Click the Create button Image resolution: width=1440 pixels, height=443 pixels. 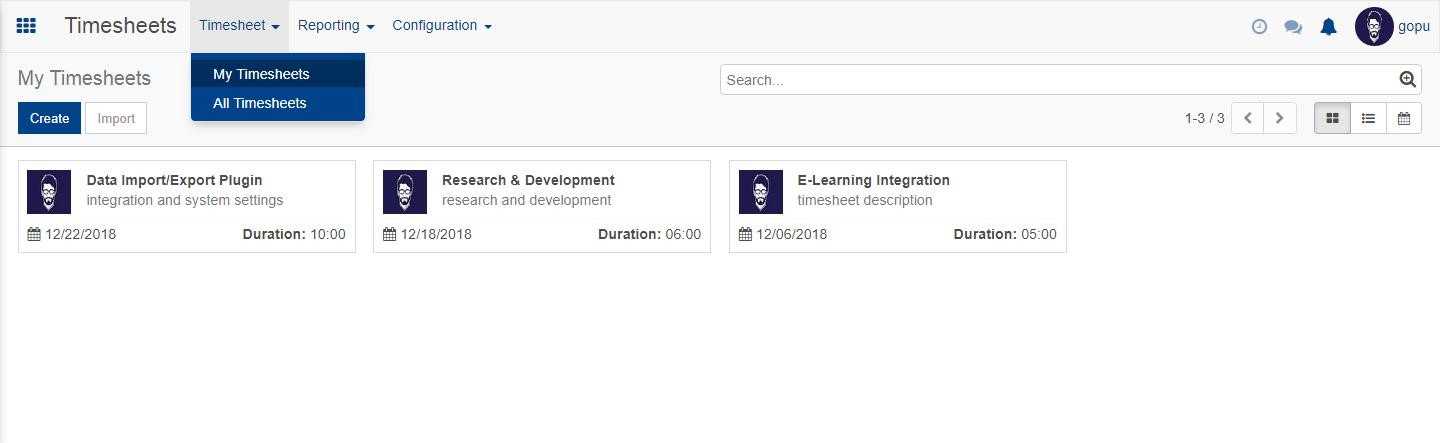coord(49,118)
